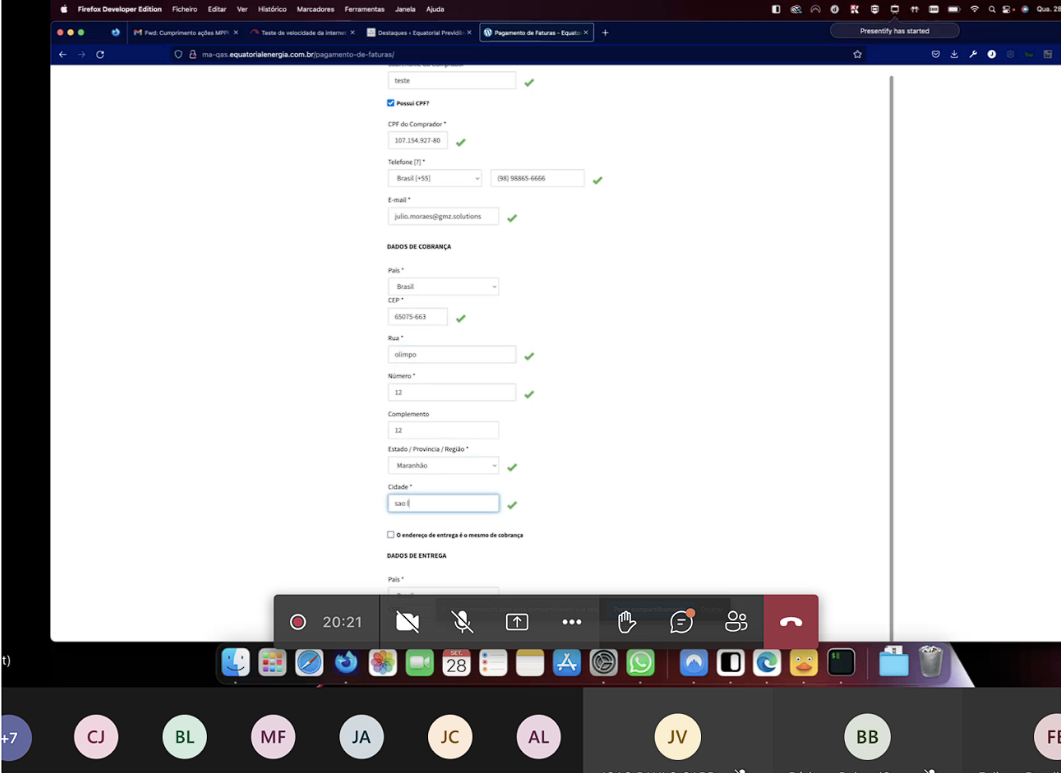Open System Preferences from the dock

pyautogui.click(x=604, y=662)
